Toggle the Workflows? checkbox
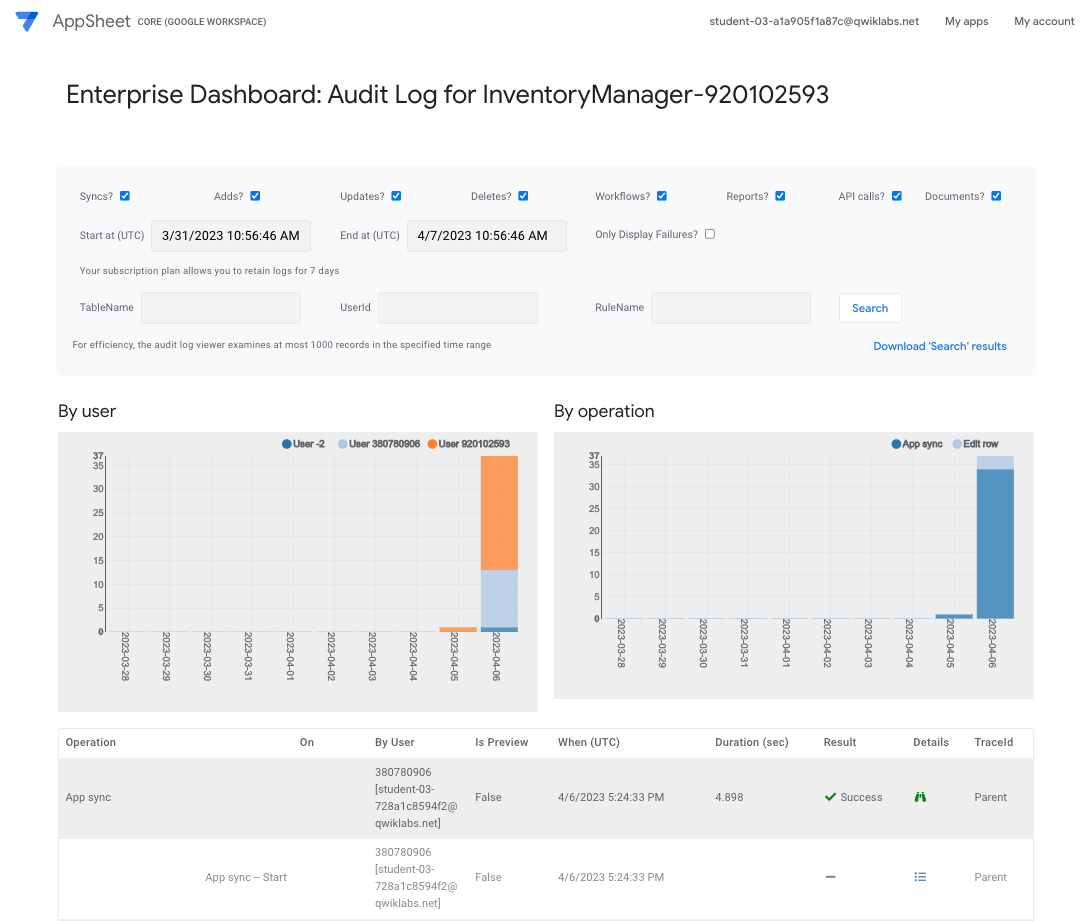1081x921 pixels. click(x=662, y=196)
